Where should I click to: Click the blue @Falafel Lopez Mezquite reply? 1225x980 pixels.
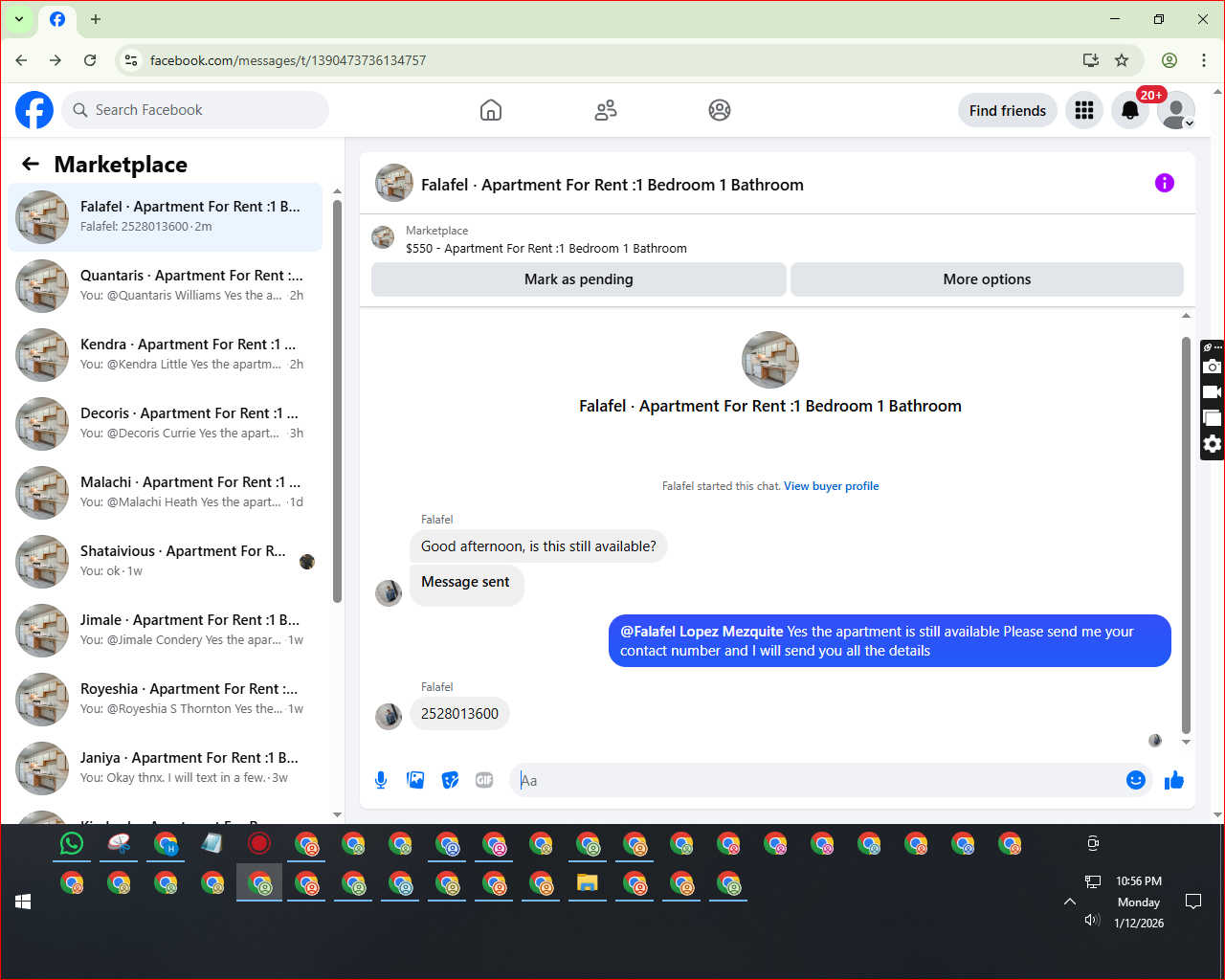[x=890, y=641]
